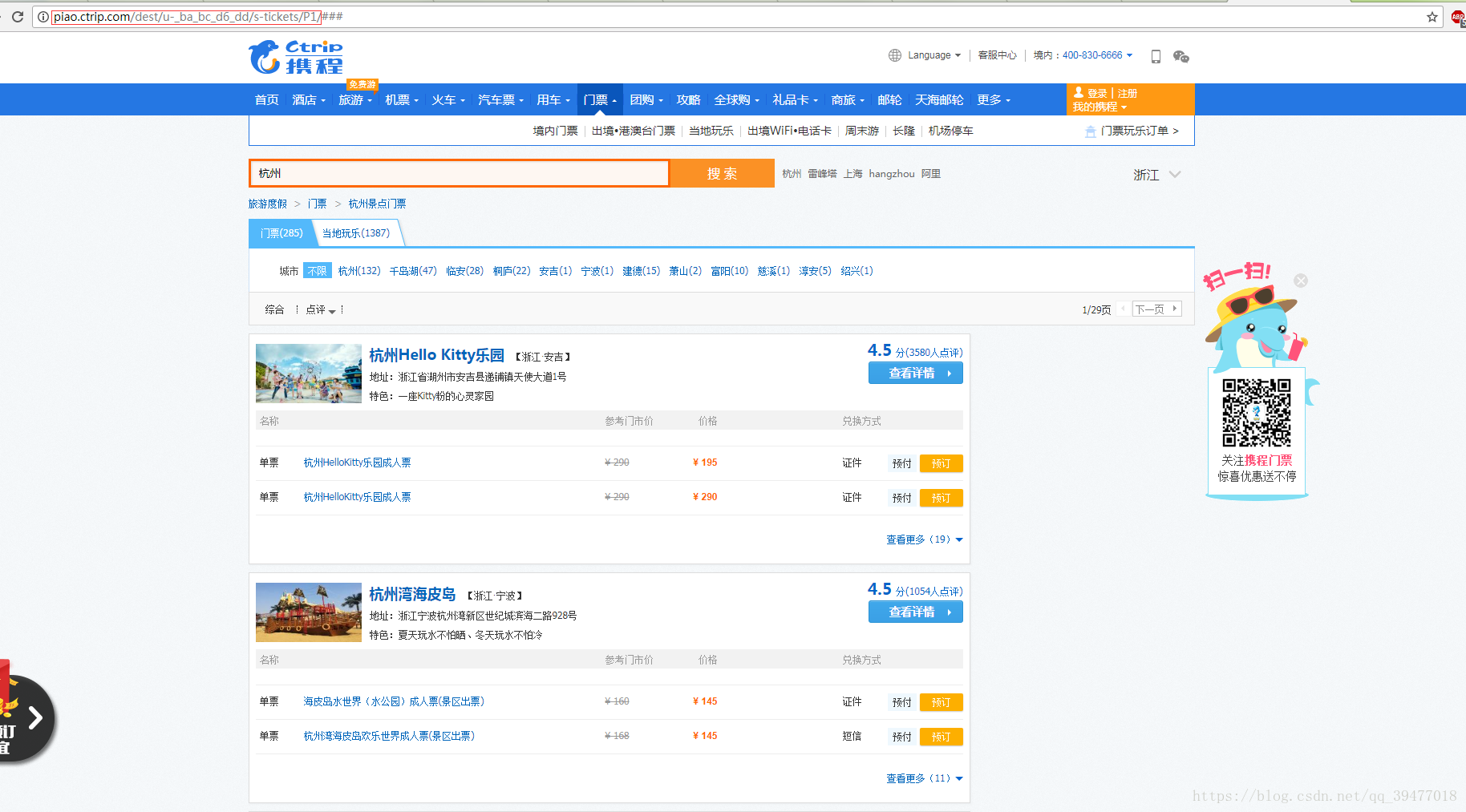Click the QR code image
The width and height of the screenshot is (1466, 812).
tap(1257, 413)
